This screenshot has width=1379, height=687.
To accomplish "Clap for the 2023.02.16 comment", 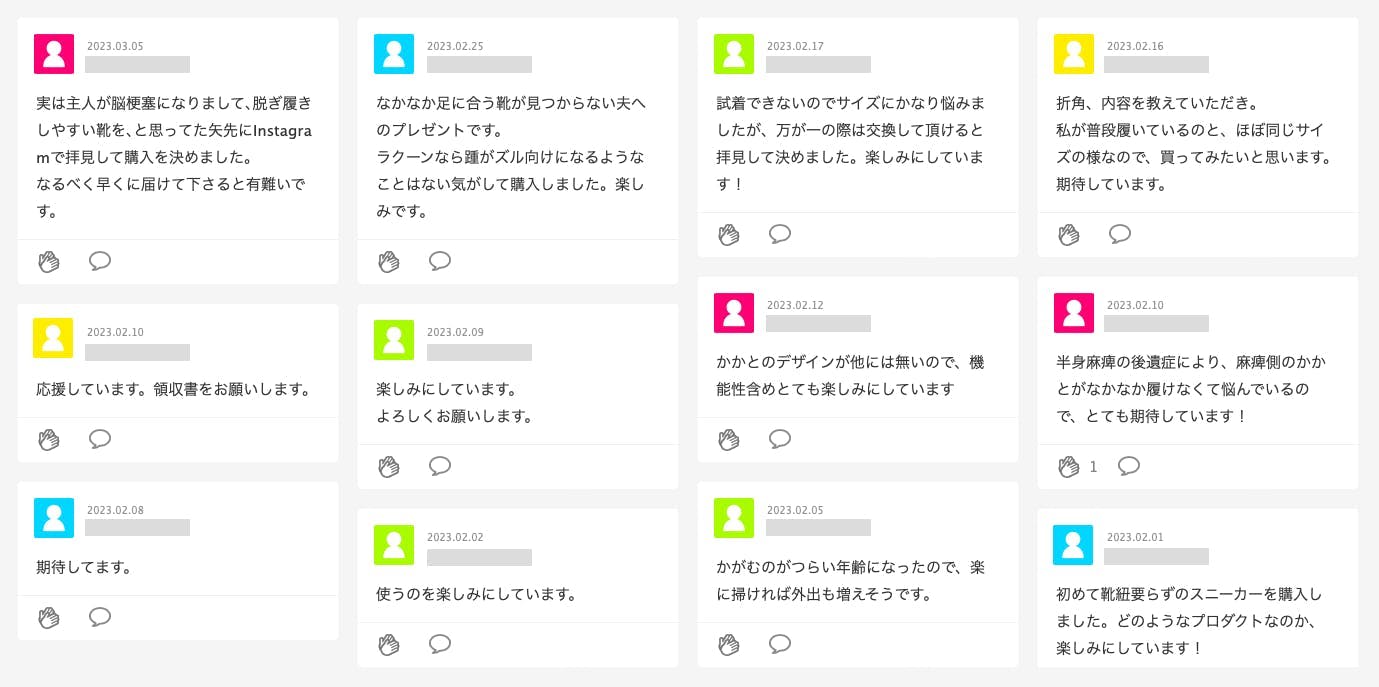I will [1069, 235].
